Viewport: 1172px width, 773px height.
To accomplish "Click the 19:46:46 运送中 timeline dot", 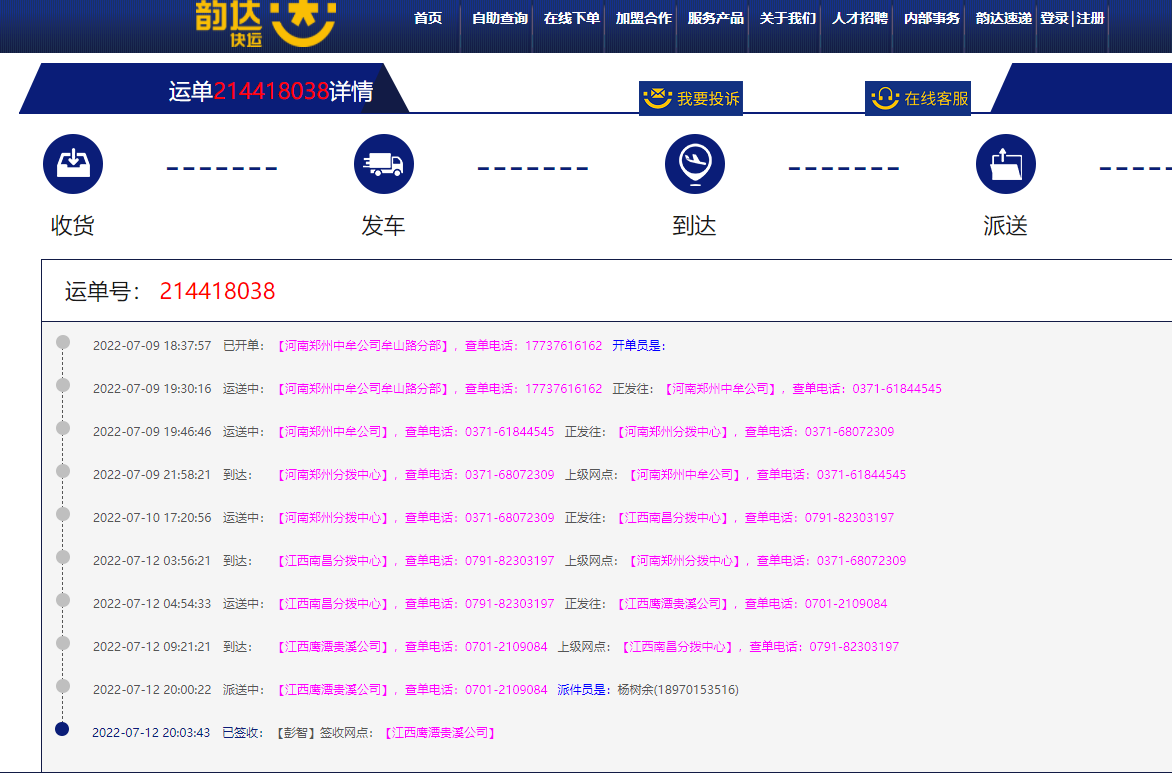I will (63, 428).
